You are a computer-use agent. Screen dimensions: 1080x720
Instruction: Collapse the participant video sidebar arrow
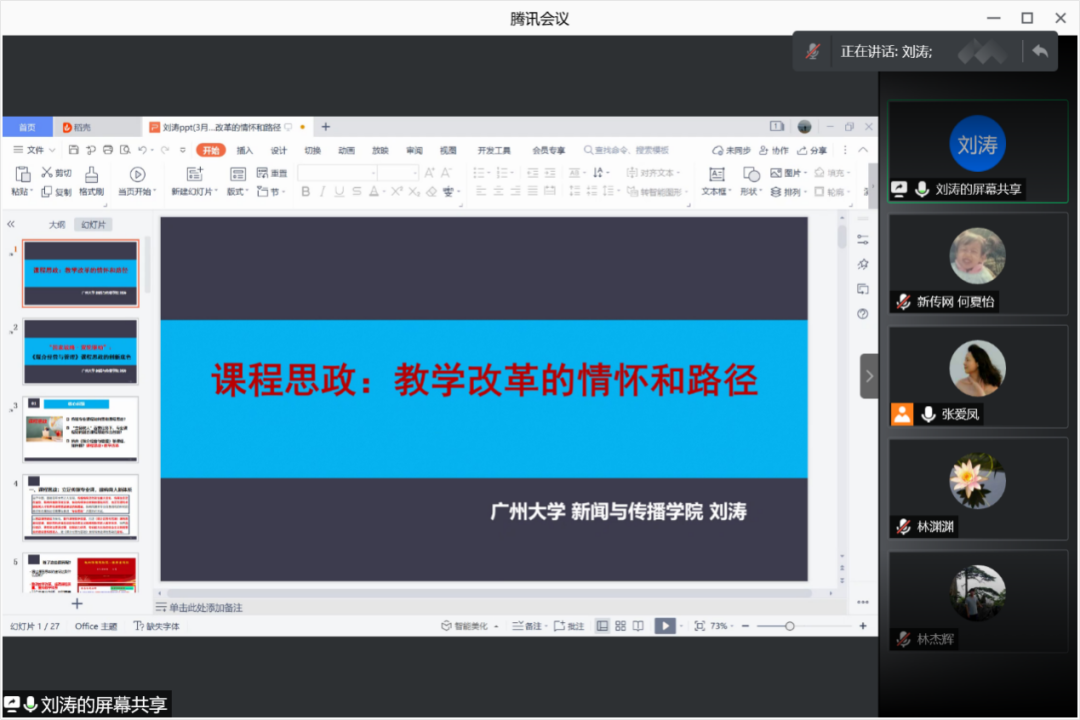[x=868, y=376]
